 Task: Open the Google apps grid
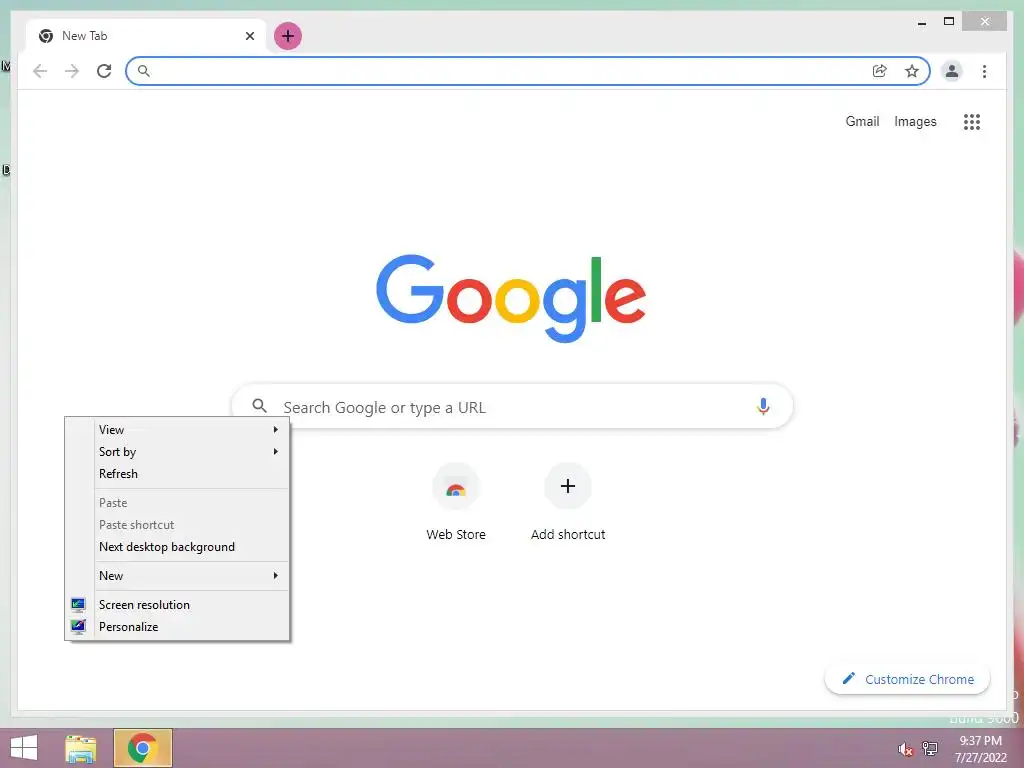[972, 121]
